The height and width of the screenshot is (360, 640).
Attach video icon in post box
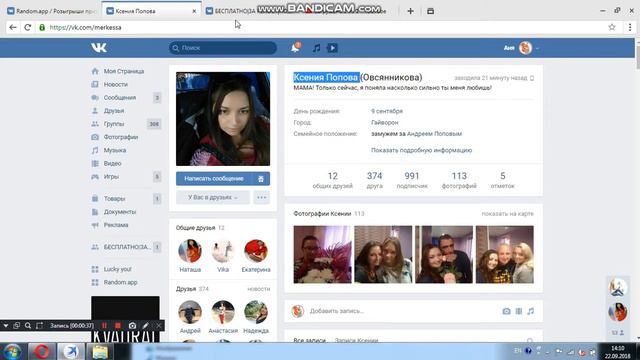(518, 311)
